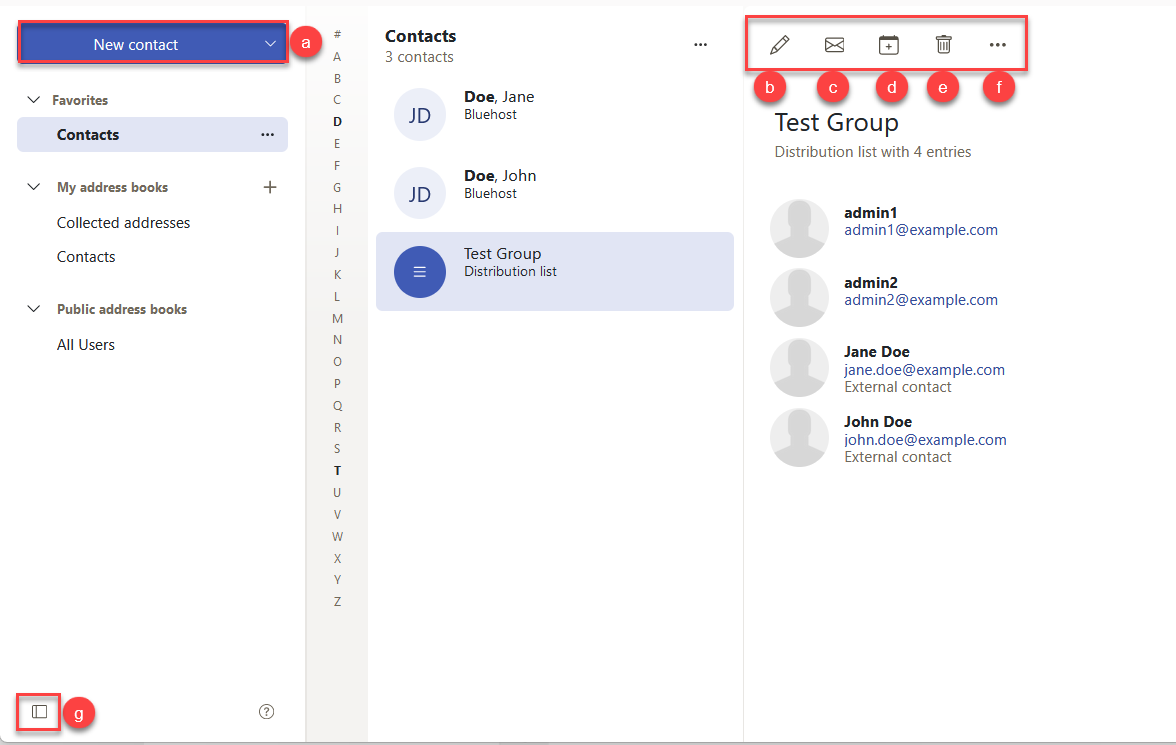Screen dimensions: 1176x745
Task: Select Collected addresses in the sidebar
Action: point(123,222)
